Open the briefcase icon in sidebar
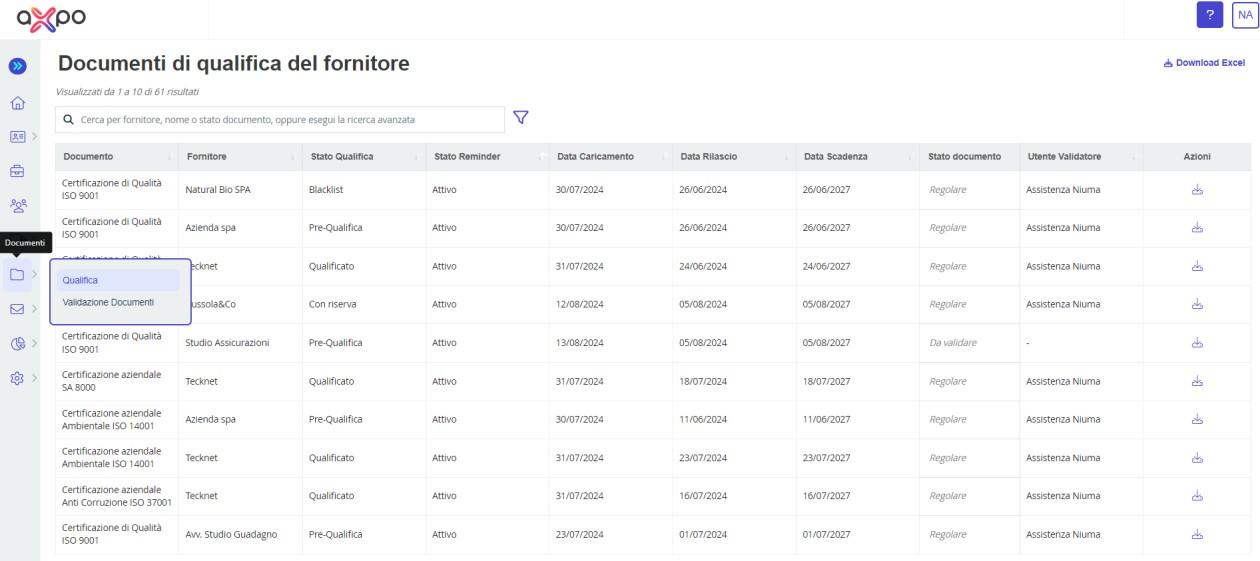The image size is (1260, 561). coord(17,171)
